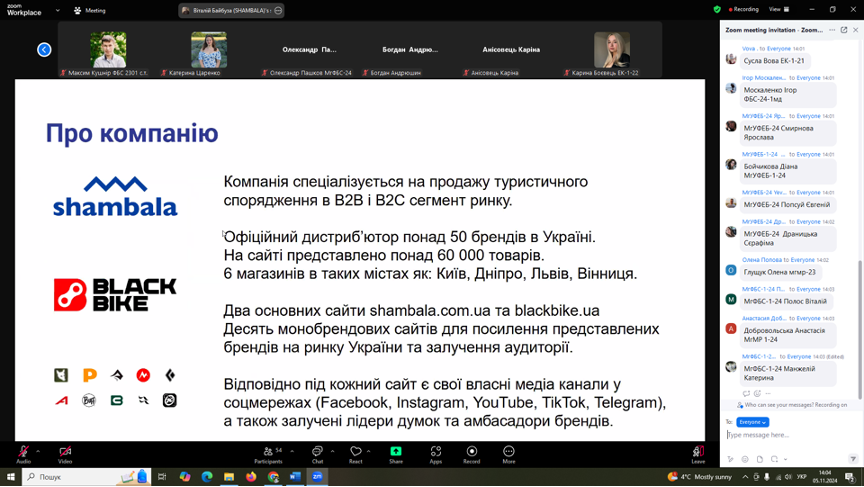864x487 pixels.
Task: Click the chat message input field
Action: point(791,435)
